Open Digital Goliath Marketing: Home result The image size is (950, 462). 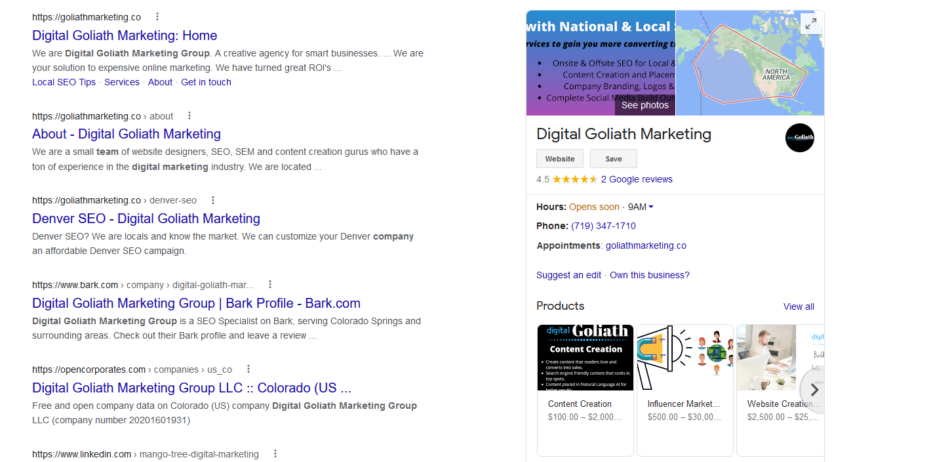124,35
